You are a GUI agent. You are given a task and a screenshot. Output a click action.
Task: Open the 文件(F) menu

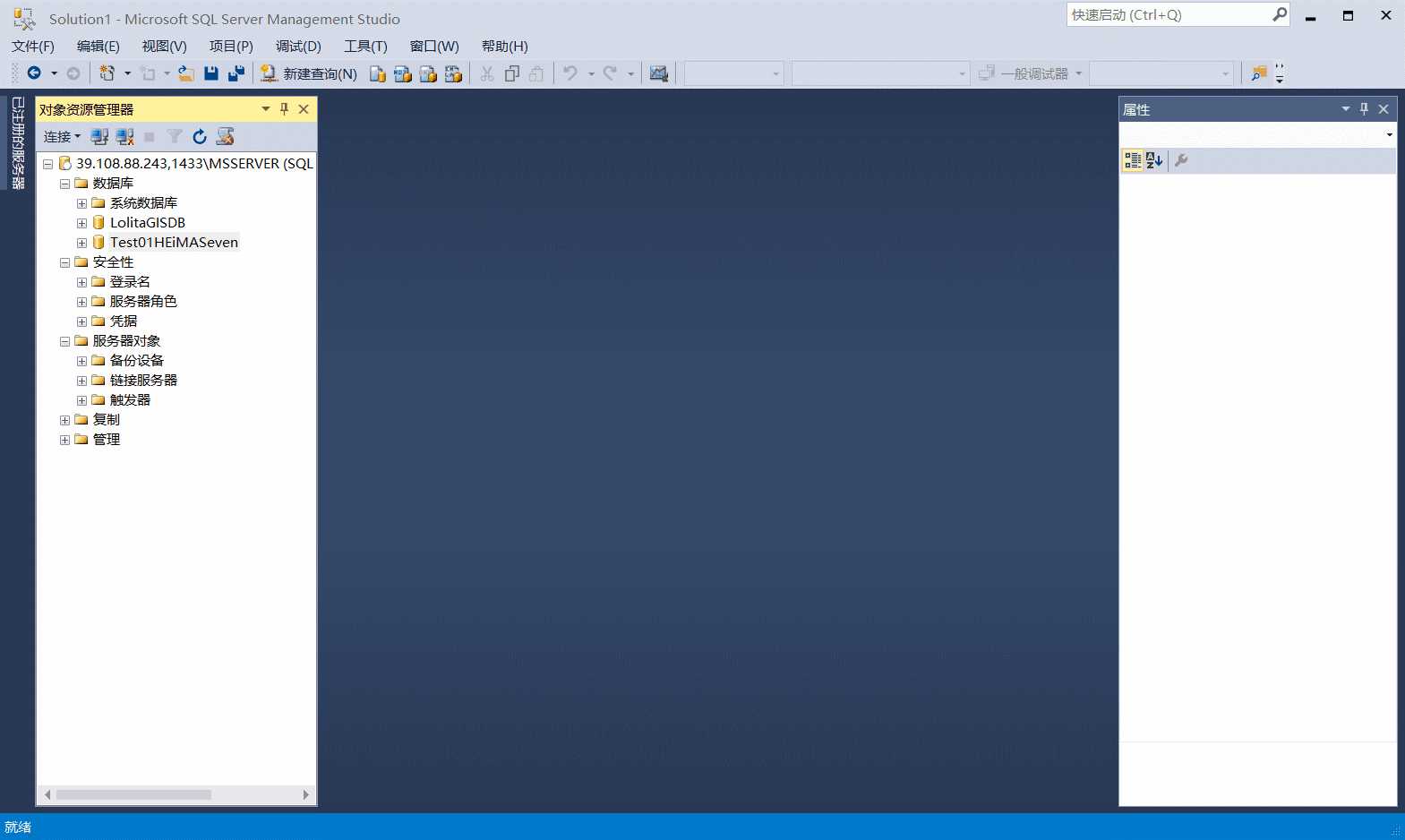(x=33, y=47)
